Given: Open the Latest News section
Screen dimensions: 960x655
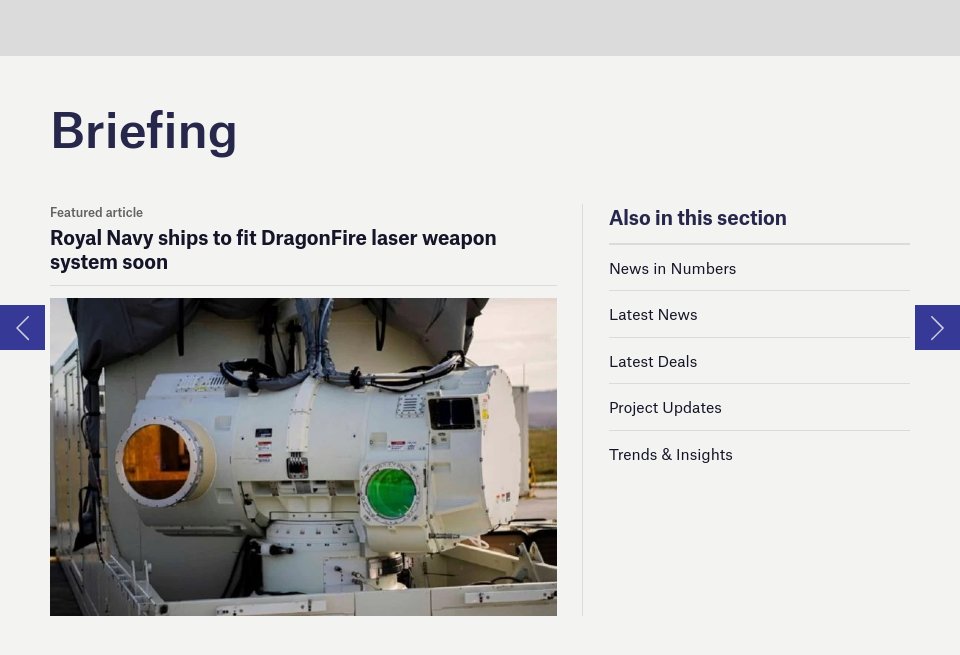Looking at the screenshot, I should (653, 313).
